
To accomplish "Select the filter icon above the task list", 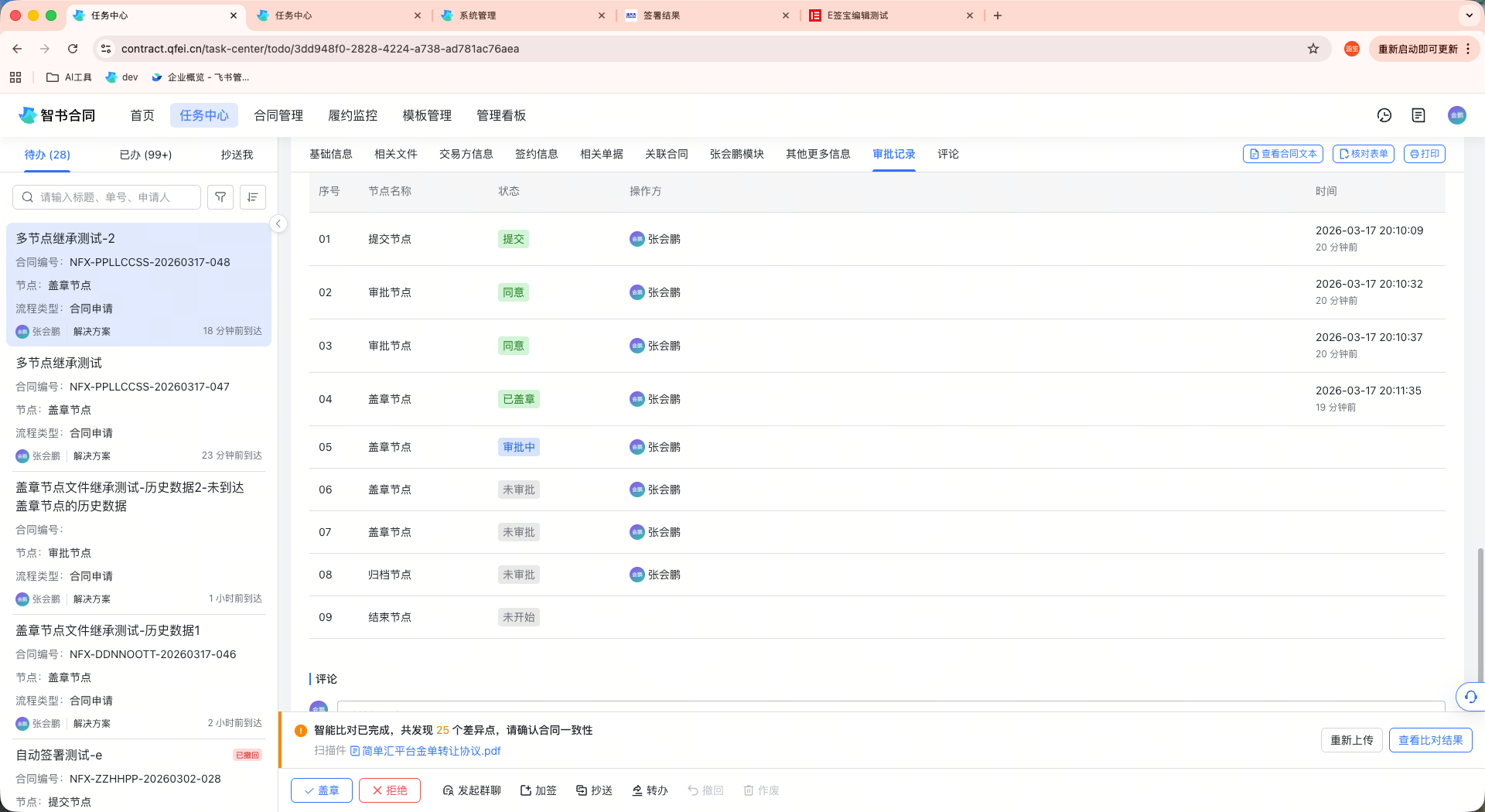I will point(220,197).
